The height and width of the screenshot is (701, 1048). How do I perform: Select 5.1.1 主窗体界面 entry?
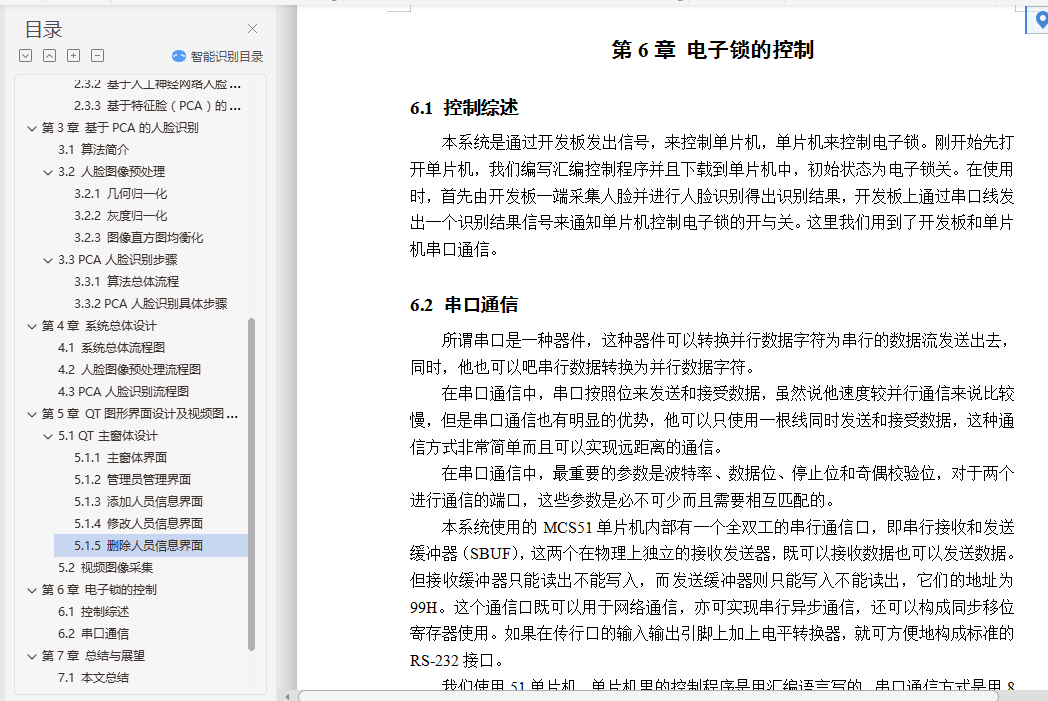(120, 458)
